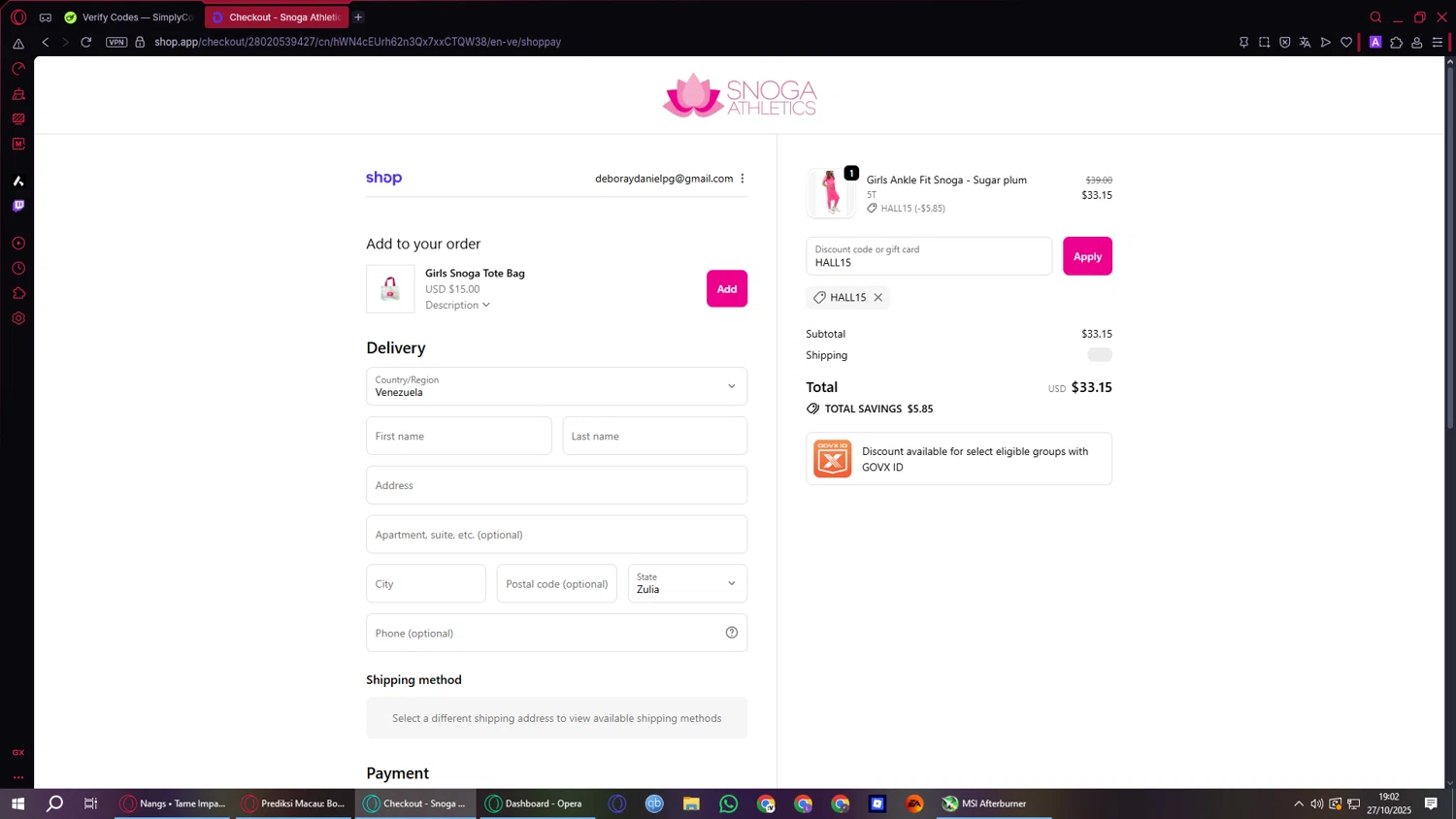Viewport: 1456px width, 819px height.
Task: Select the Checkout - Snoga Athletics tab
Action: tap(276, 16)
